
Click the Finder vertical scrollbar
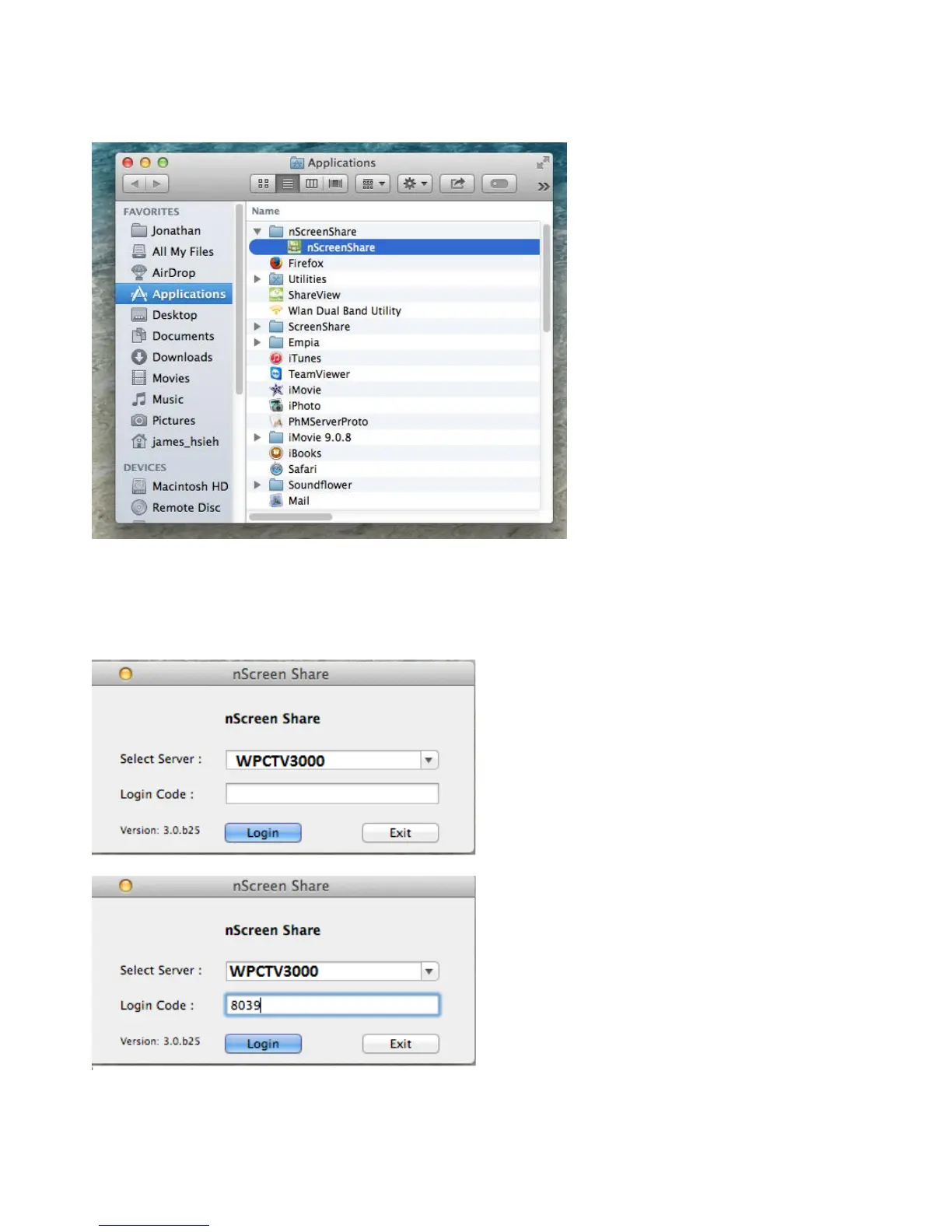click(x=547, y=278)
